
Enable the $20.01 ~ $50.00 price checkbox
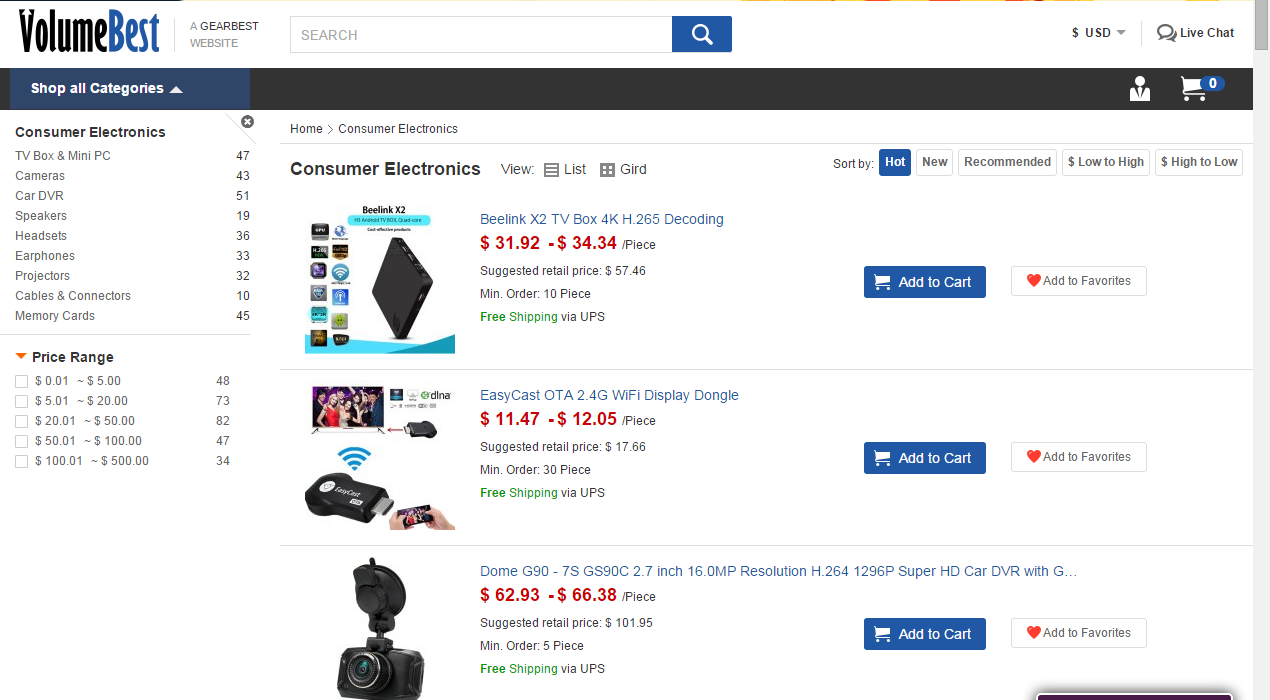click(22, 421)
